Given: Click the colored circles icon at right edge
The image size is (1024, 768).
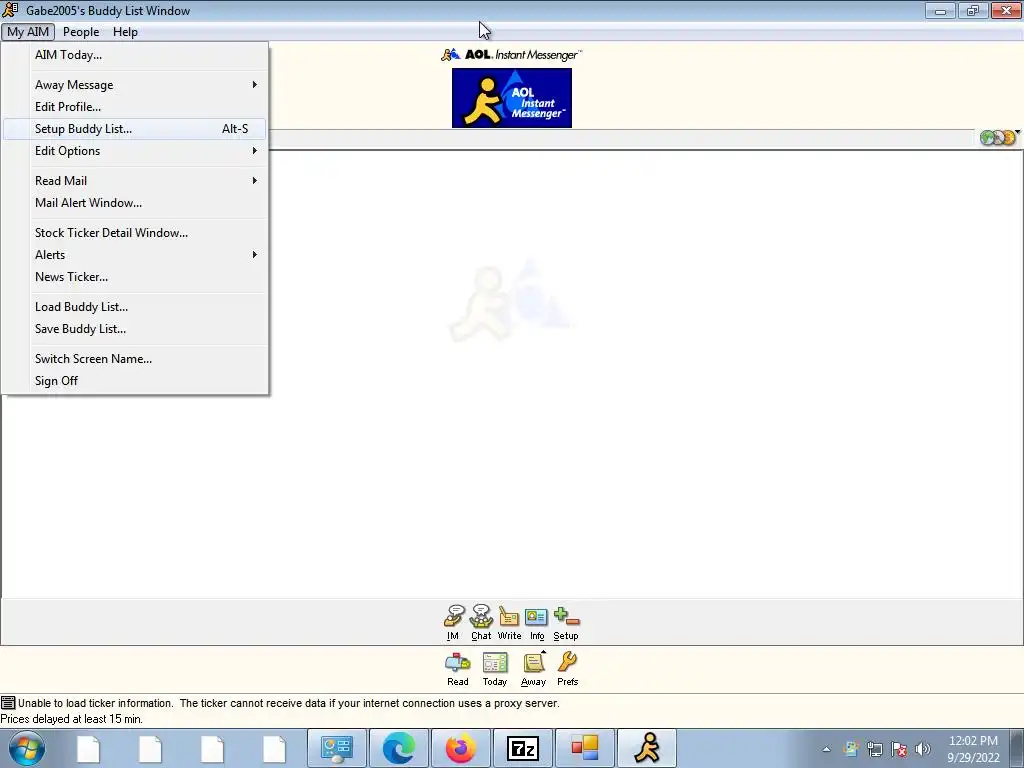Looking at the screenshot, I should click(1000, 137).
